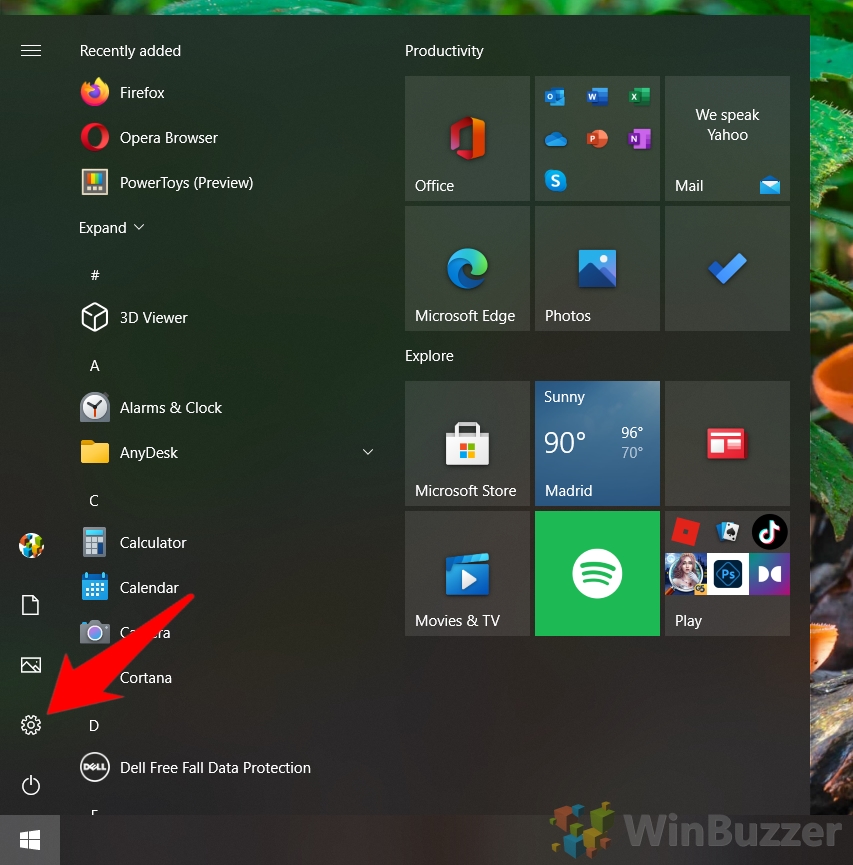The width and height of the screenshot is (853, 865).
Task: Open 3D Viewer app
Action: click(134, 317)
